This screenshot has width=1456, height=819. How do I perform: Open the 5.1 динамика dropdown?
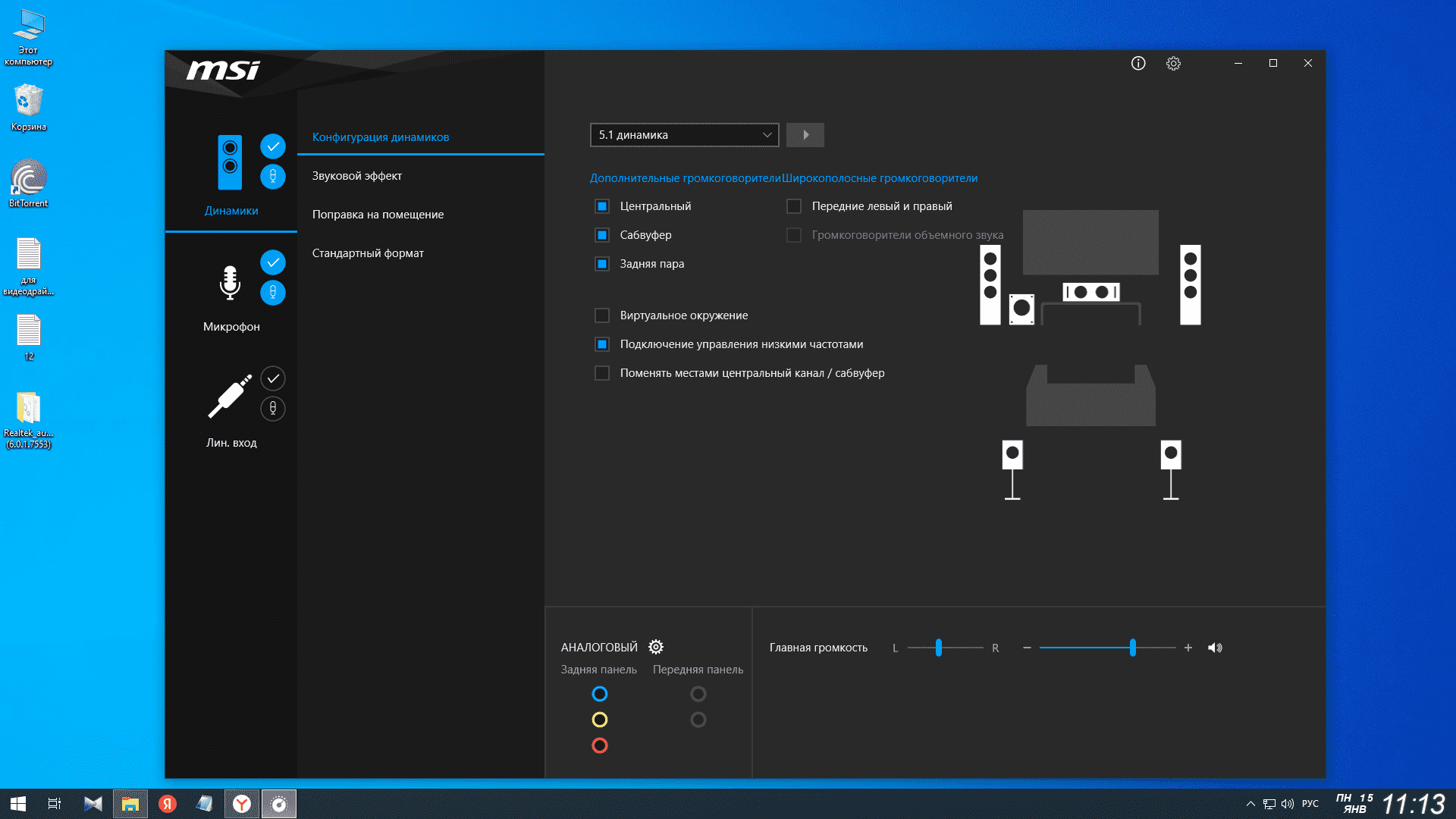coord(684,135)
